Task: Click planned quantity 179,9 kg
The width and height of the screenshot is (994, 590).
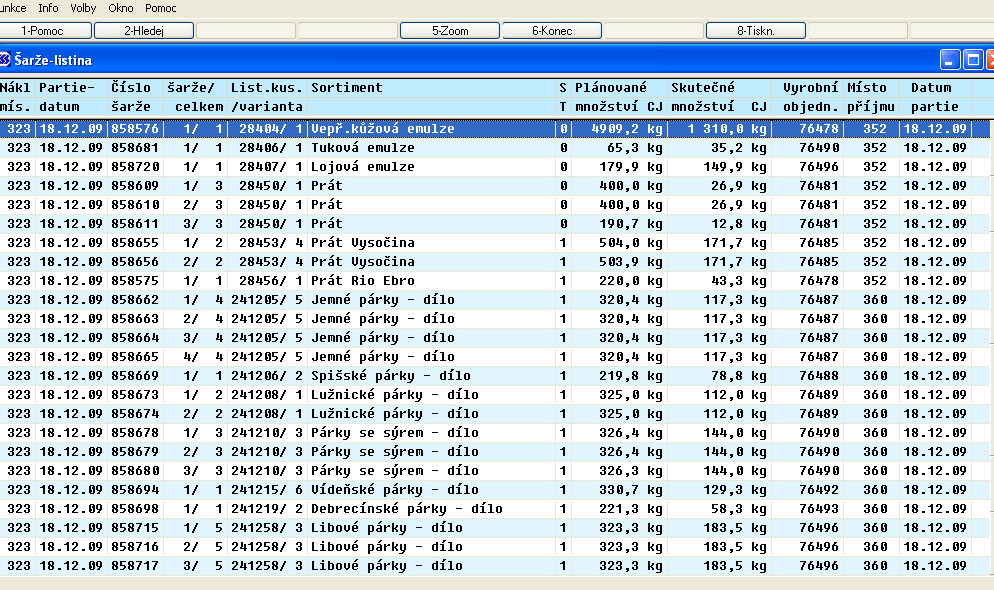Action: 631,167
